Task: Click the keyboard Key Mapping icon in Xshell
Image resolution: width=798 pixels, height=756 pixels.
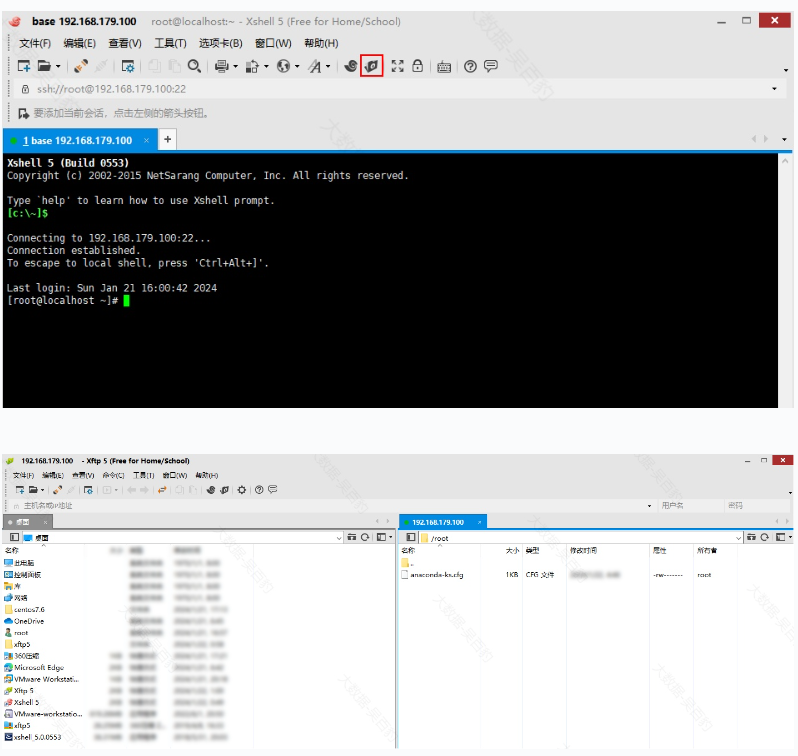Action: (x=444, y=67)
